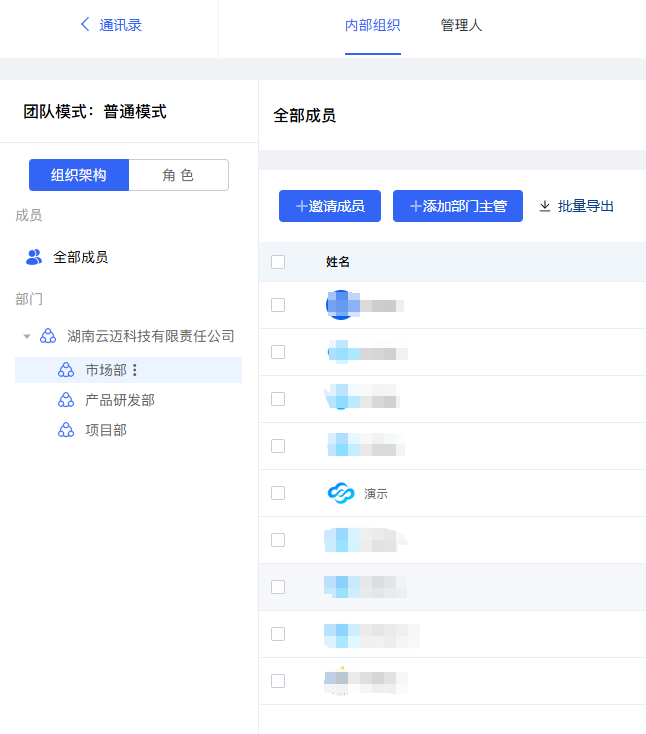Select the 内部组织 tab
Viewport: 646px width, 734px height.
click(372, 25)
